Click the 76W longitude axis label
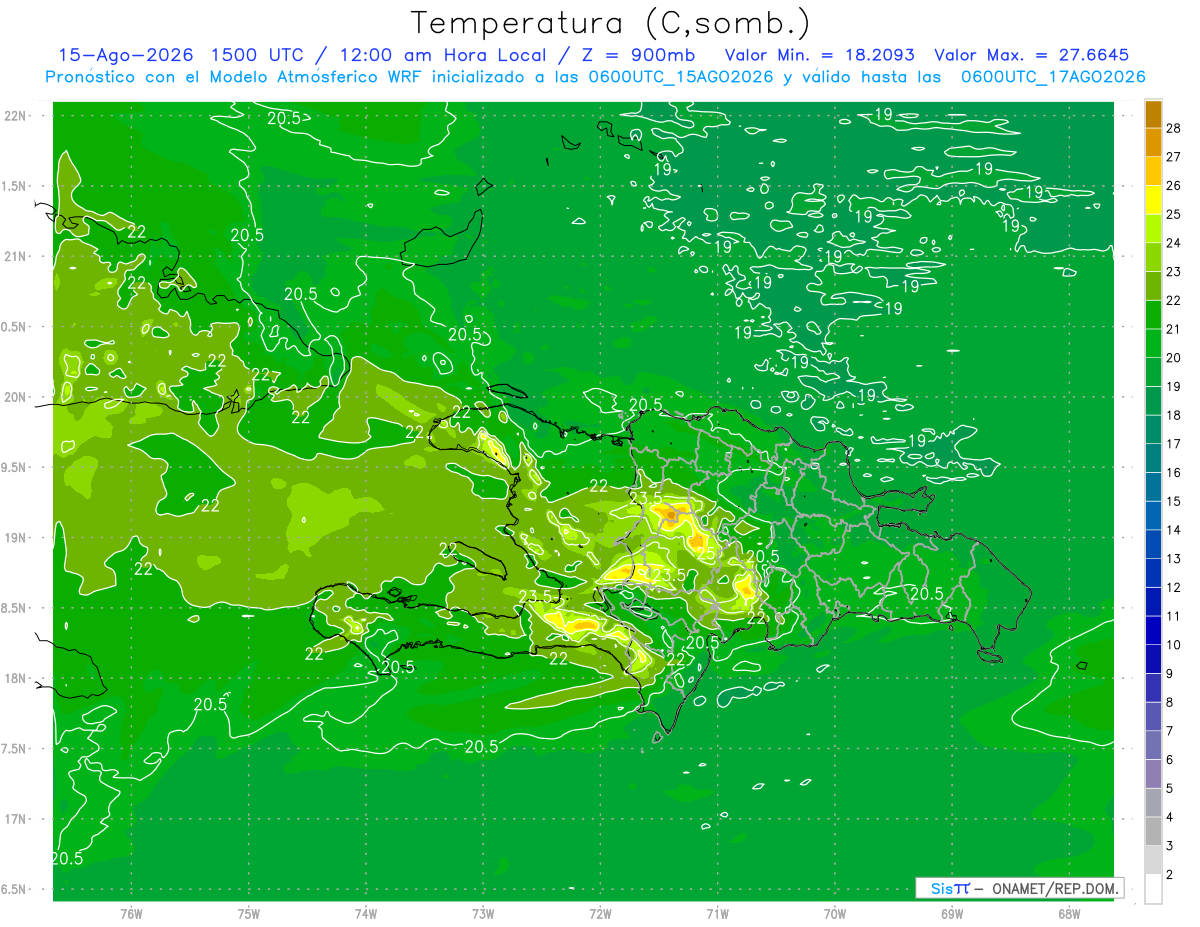 131,912
